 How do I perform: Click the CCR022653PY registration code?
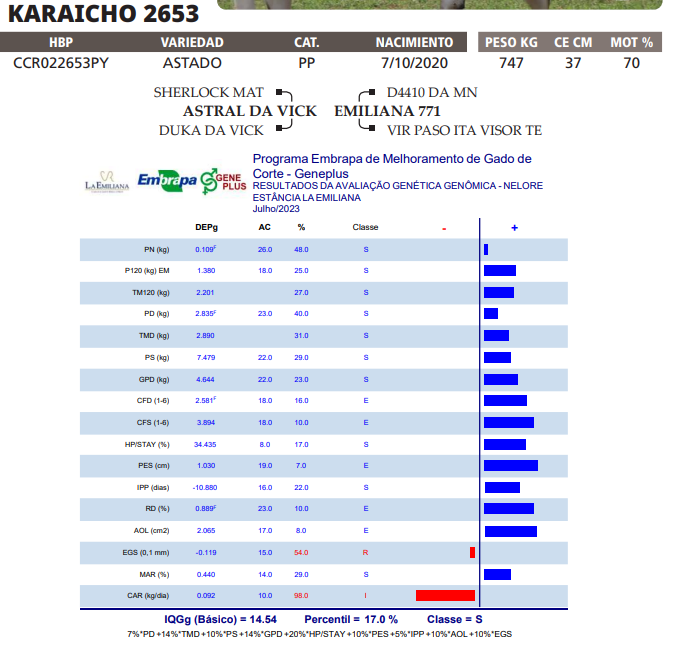coord(61,63)
